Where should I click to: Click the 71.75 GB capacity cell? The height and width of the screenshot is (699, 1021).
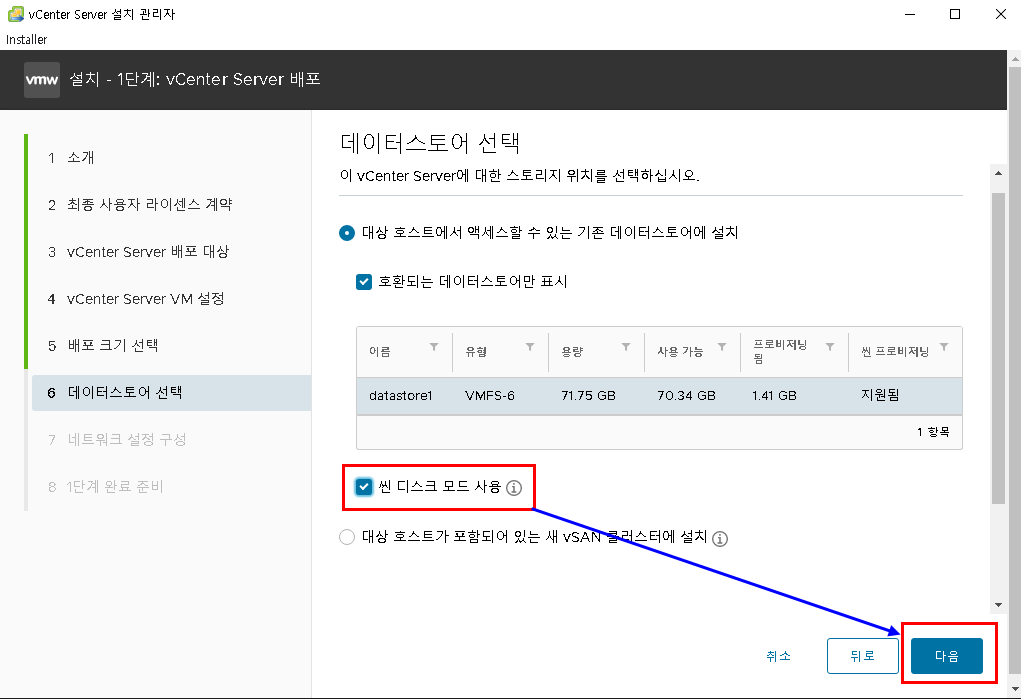click(x=589, y=395)
